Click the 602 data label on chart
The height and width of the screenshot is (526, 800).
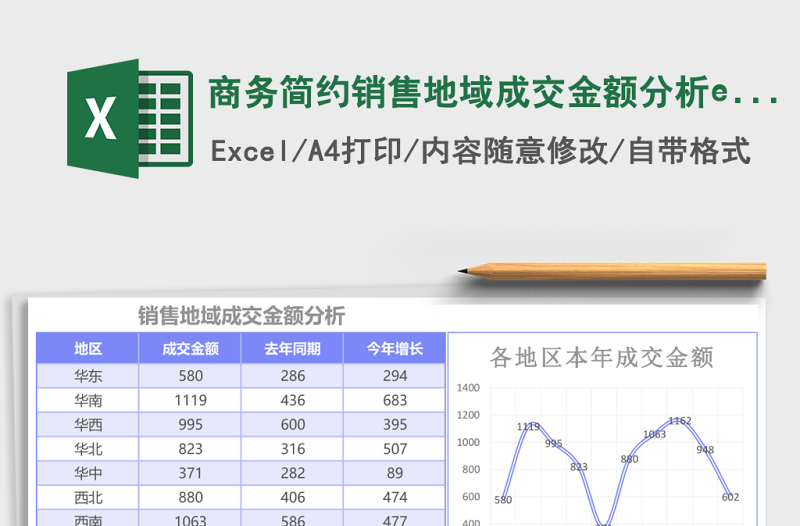730,497
